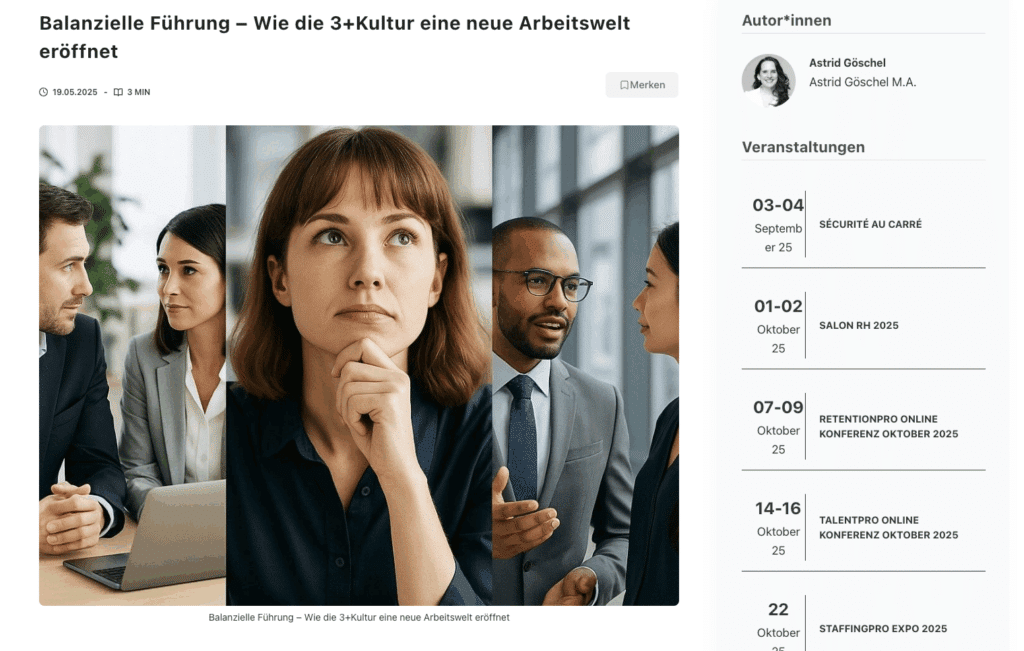
Task: Click the bookmark icon in Merken button
Action: pyautogui.click(x=624, y=85)
